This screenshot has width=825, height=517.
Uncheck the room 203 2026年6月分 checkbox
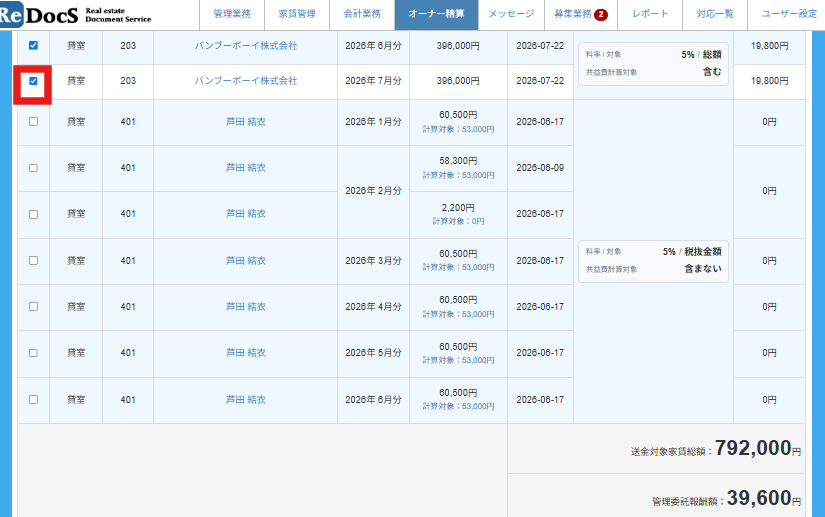pos(33,45)
